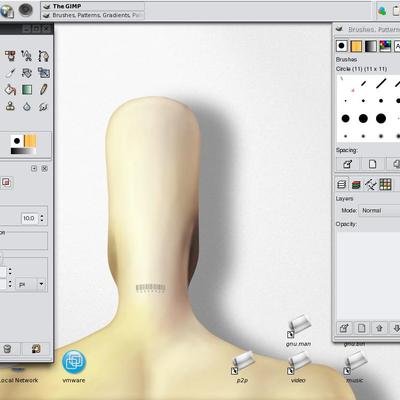Open the Channels tab
This screenshot has height=400, width=400.
pos(356,184)
